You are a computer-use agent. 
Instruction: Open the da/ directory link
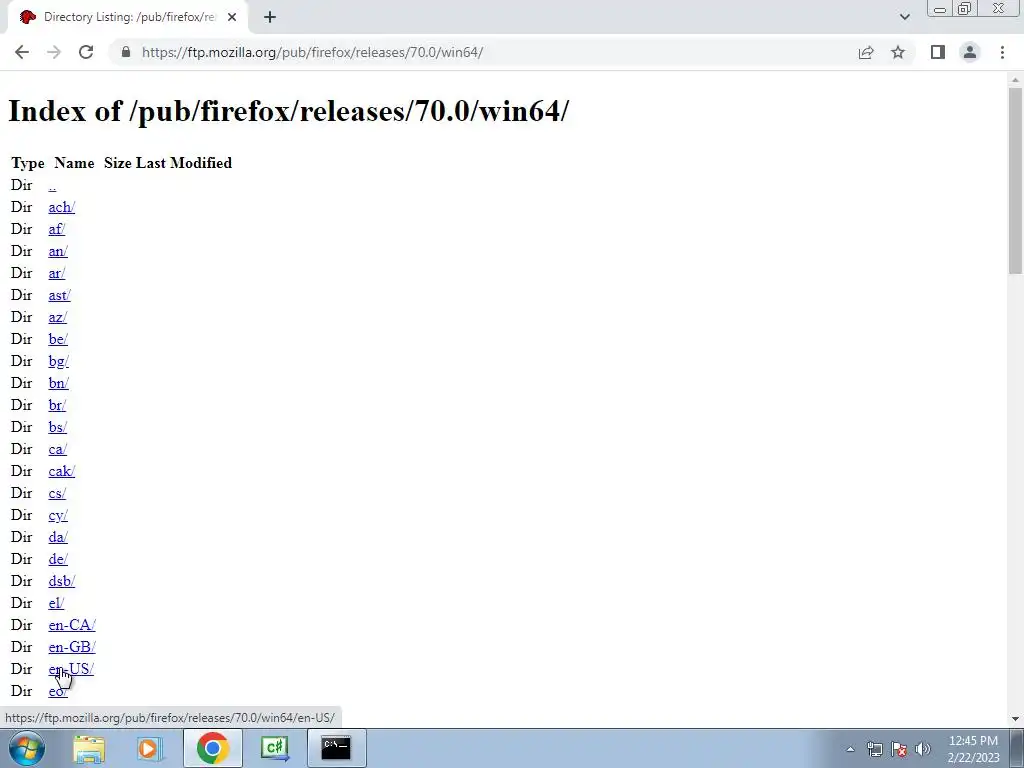(58, 537)
